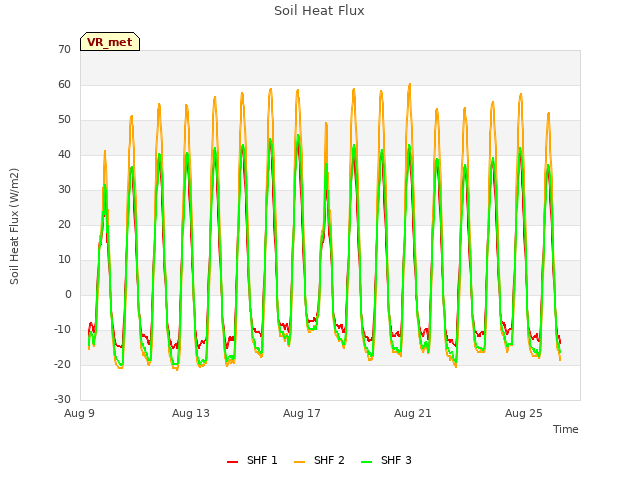This screenshot has height=480, width=640.
Task: Click the 0 y-axis tick label
Action: click(x=68, y=294)
